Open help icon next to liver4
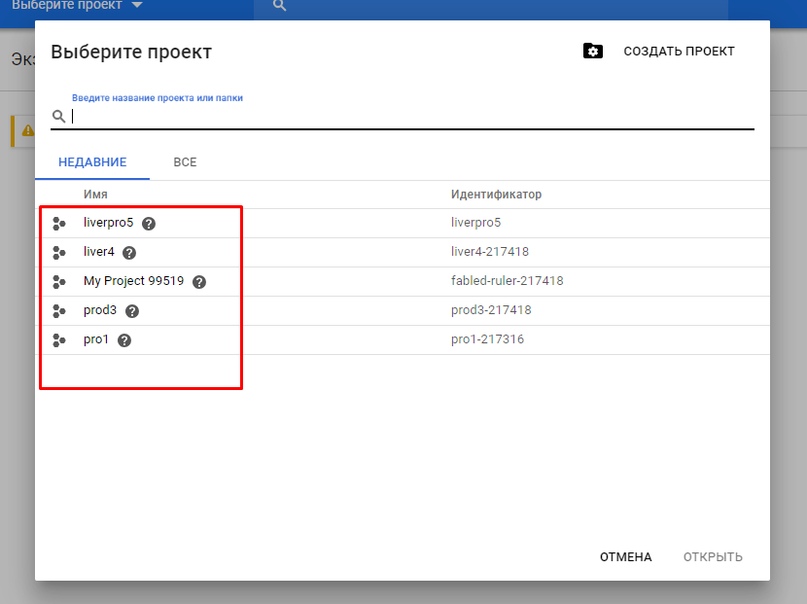Image resolution: width=807 pixels, height=604 pixels. point(129,253)
